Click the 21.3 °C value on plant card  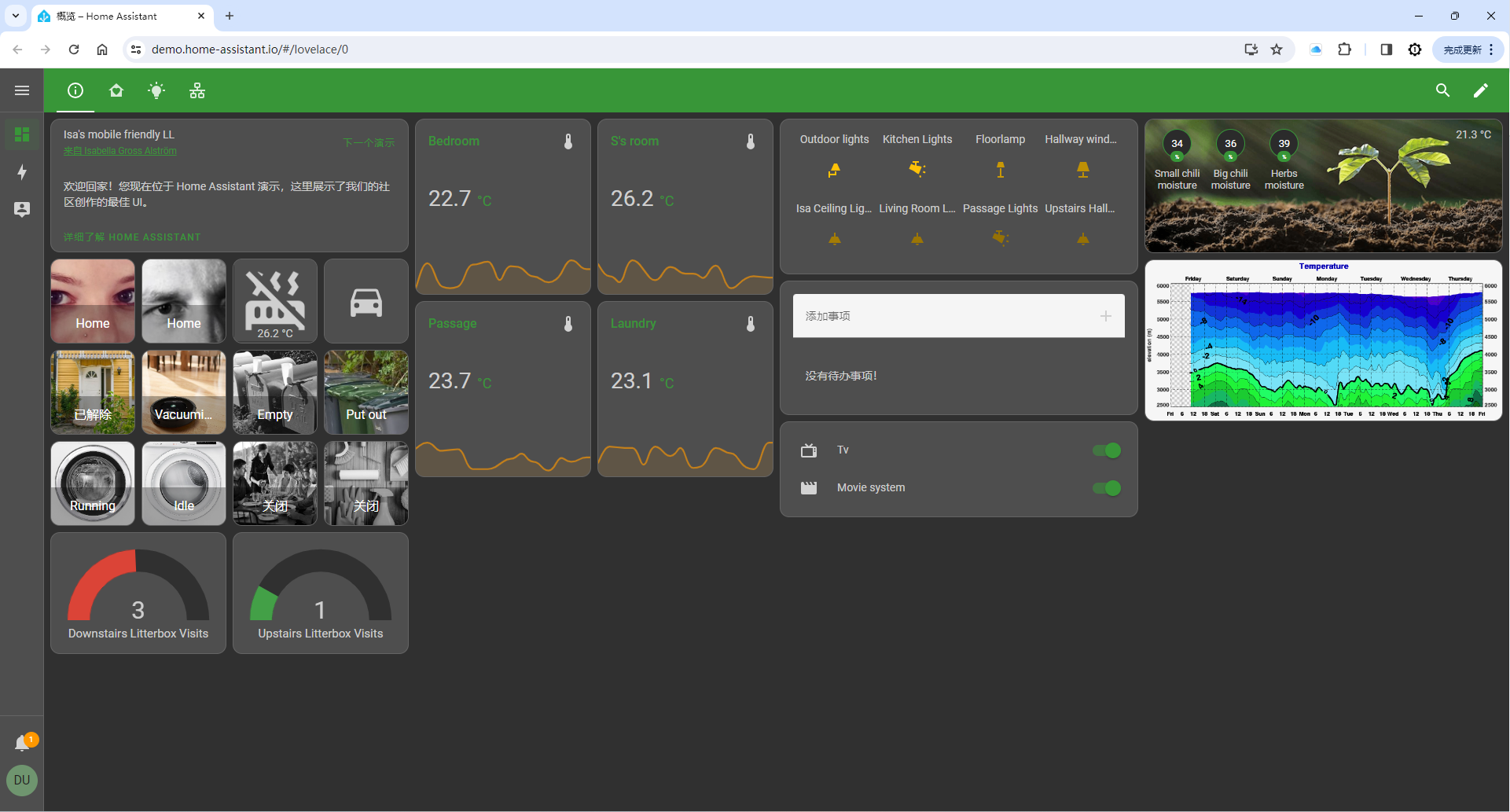point(1473,134)
